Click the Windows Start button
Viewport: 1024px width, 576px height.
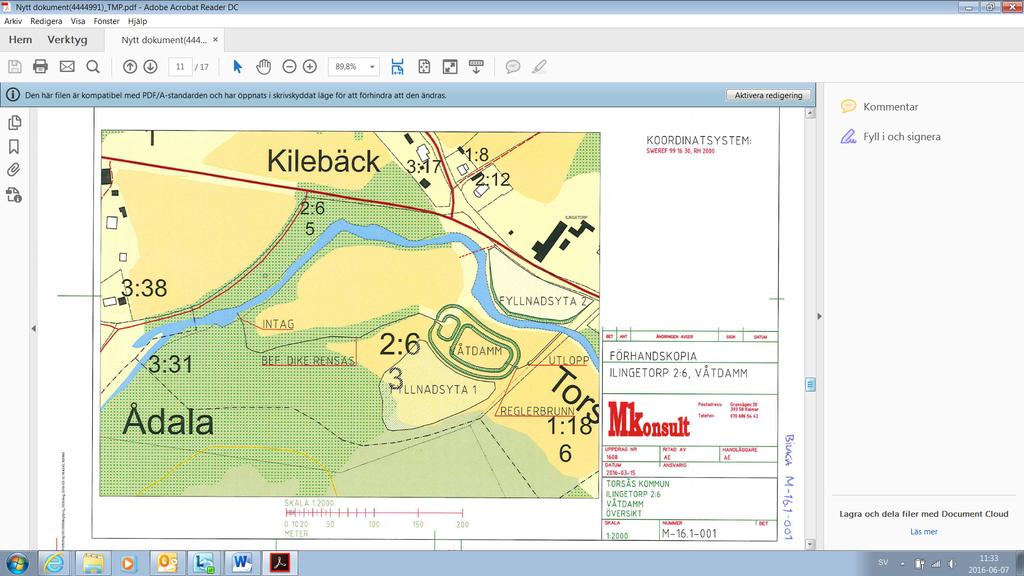point(16,563)
